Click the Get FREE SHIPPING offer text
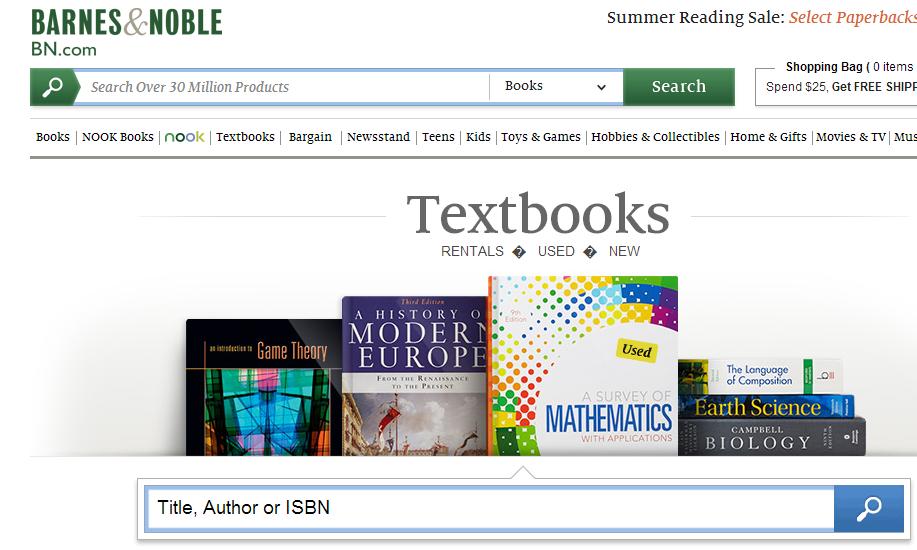The image size is (917, 550). [874, 87]
